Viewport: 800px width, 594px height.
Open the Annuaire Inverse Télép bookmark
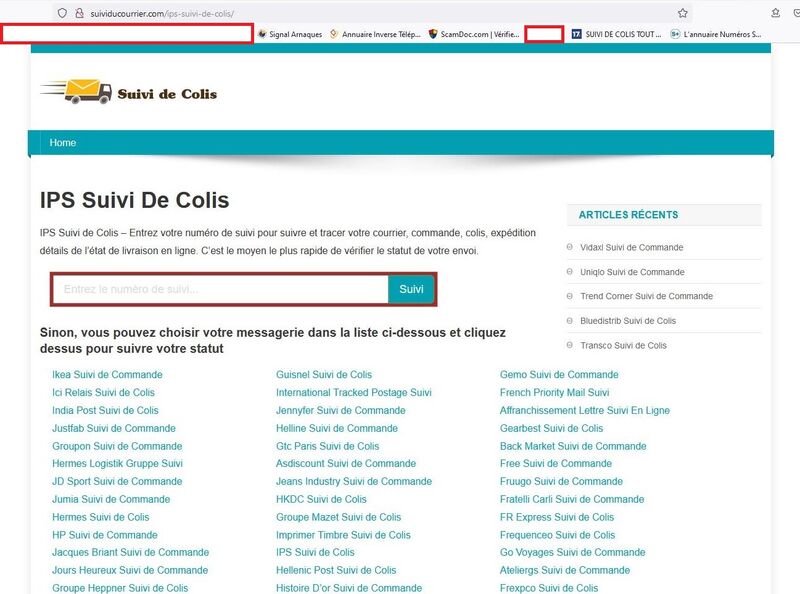click(x=375, y=34)
